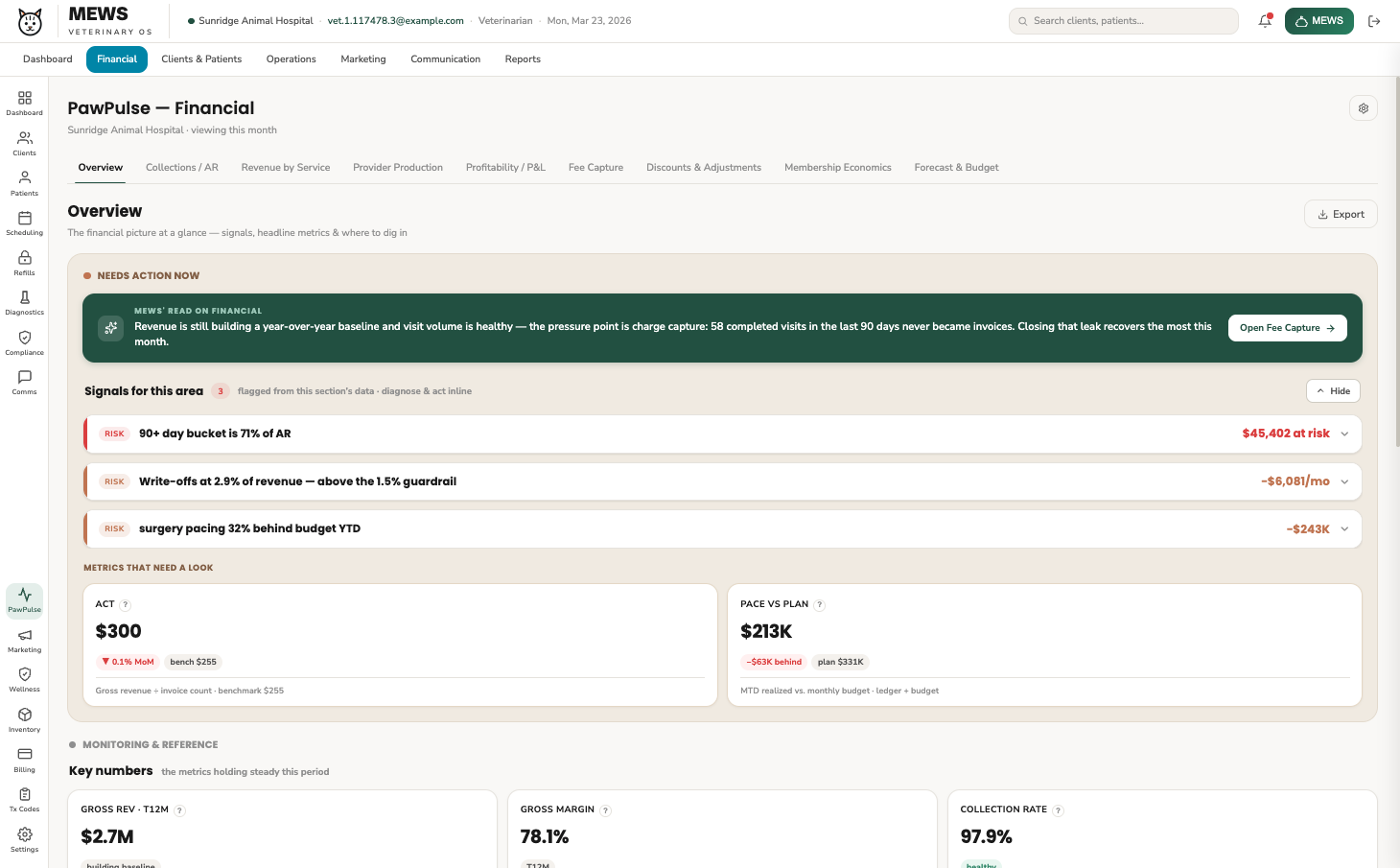
Task: Open Marketing top menu item
Action: 363,59
